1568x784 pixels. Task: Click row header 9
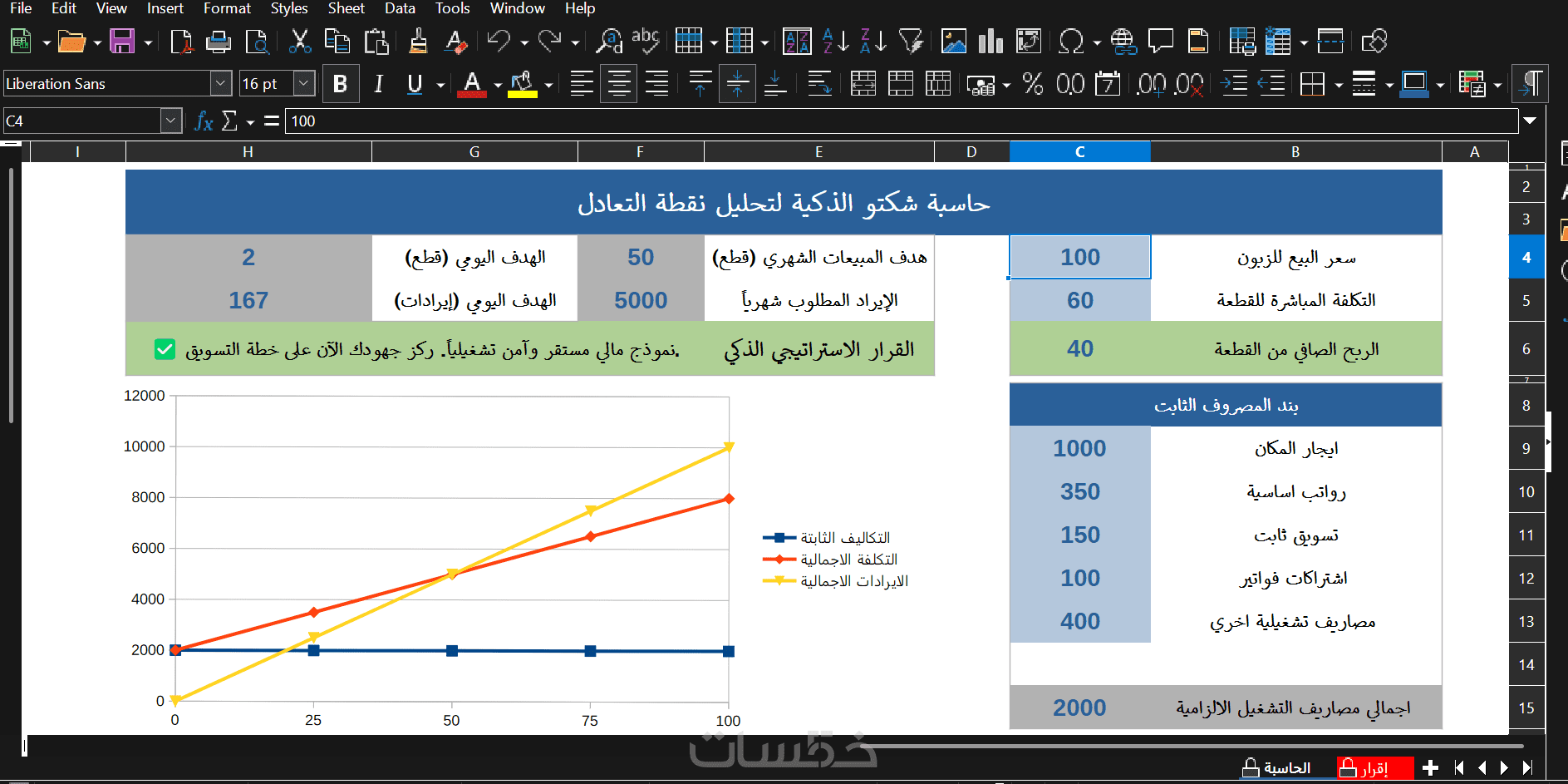coord(1526,448)
